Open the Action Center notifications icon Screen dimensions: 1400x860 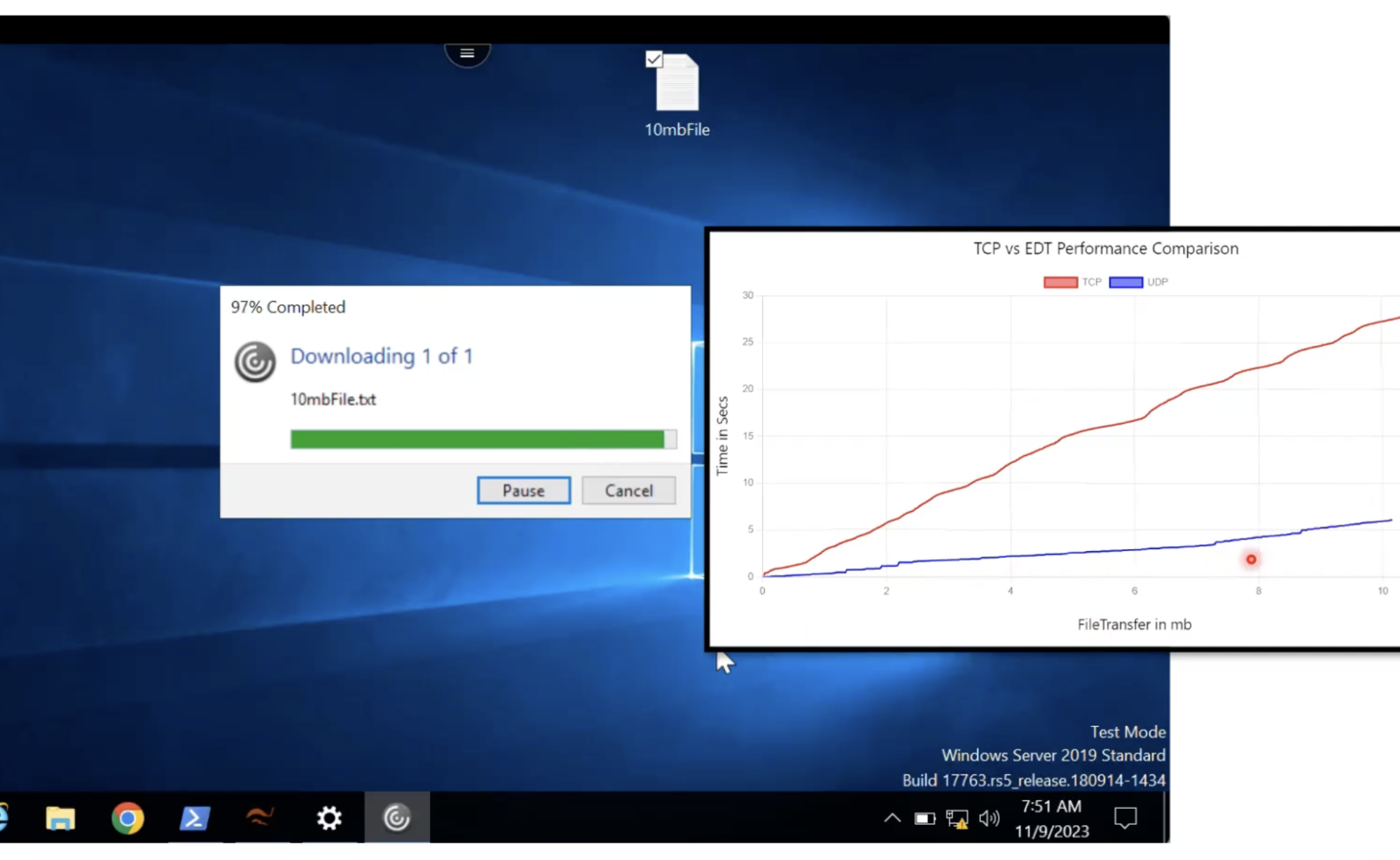[1125, 817]
